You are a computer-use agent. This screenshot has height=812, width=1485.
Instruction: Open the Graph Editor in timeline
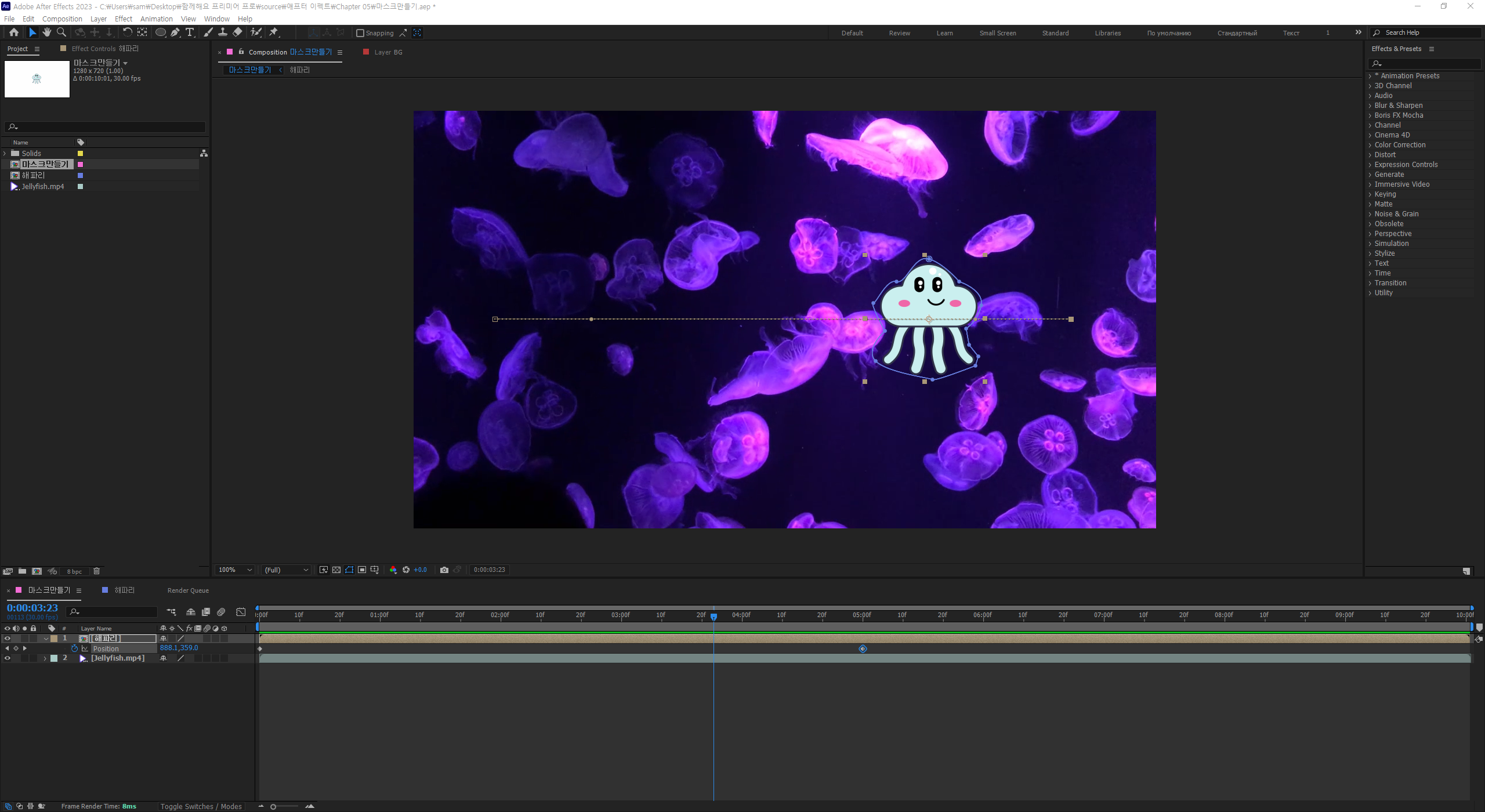tap(241, 612)
